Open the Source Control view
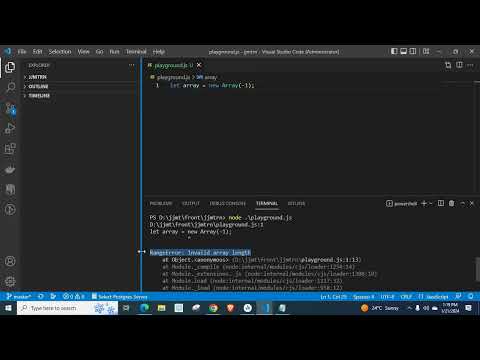Screen dimensions: 480x360 click(x=10, y=108)
